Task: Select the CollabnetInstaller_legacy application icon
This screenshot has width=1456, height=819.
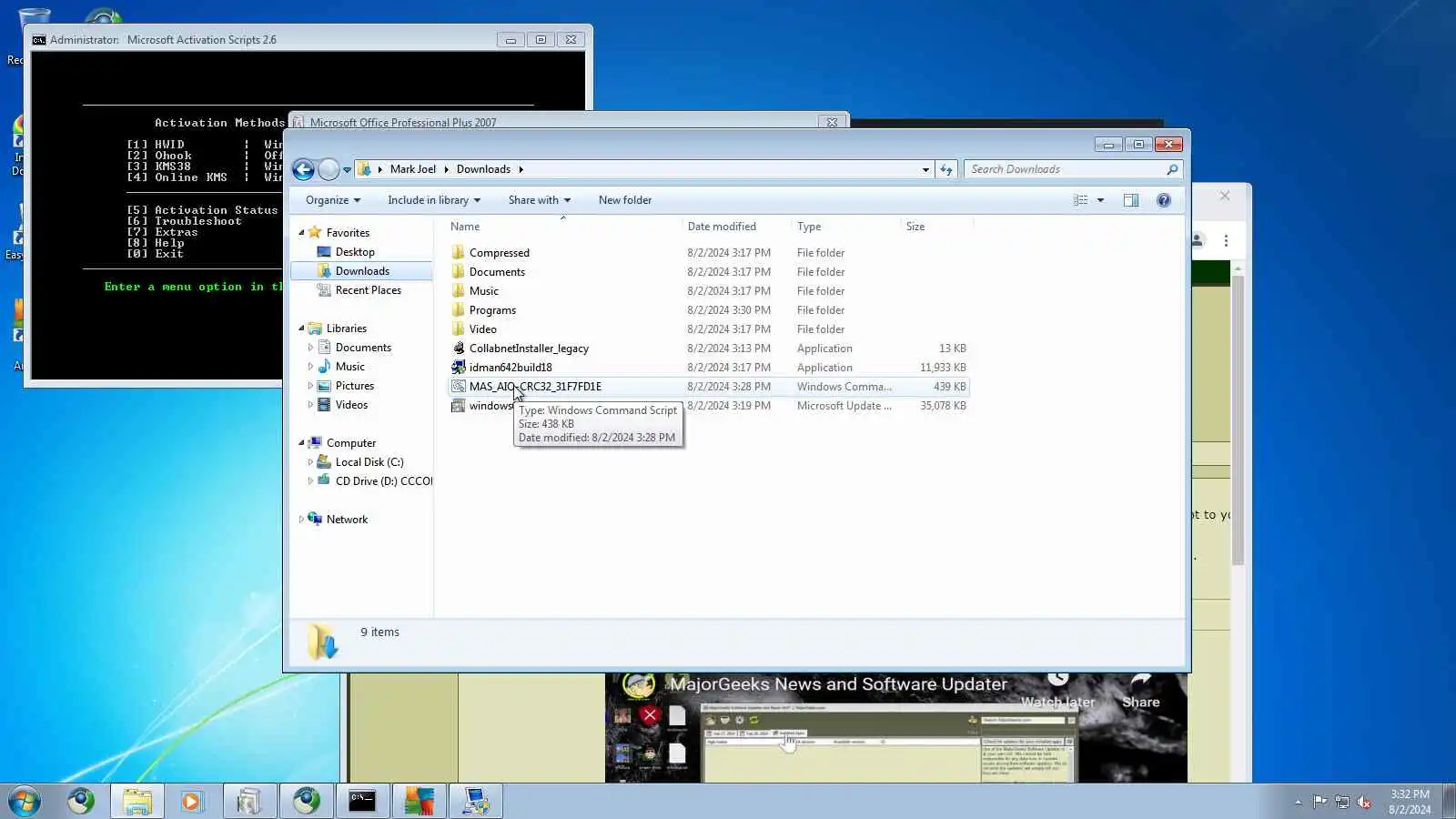Action: coord(459,348)
